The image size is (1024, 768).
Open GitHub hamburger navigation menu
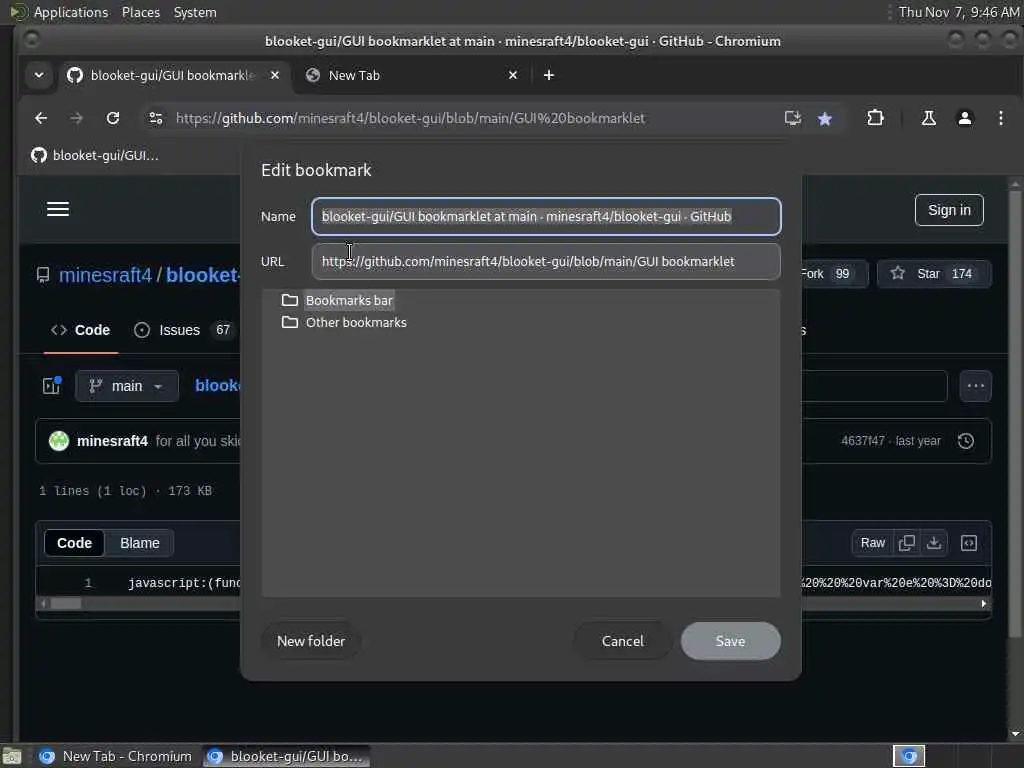point(58,209)
